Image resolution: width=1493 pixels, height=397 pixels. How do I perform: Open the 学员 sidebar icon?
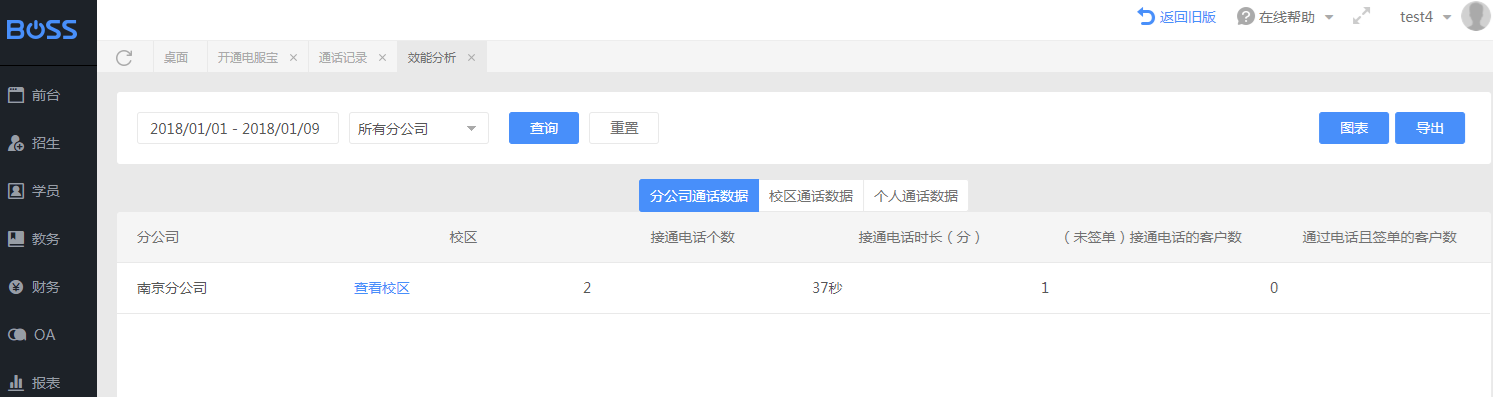[x=16, y=191]
